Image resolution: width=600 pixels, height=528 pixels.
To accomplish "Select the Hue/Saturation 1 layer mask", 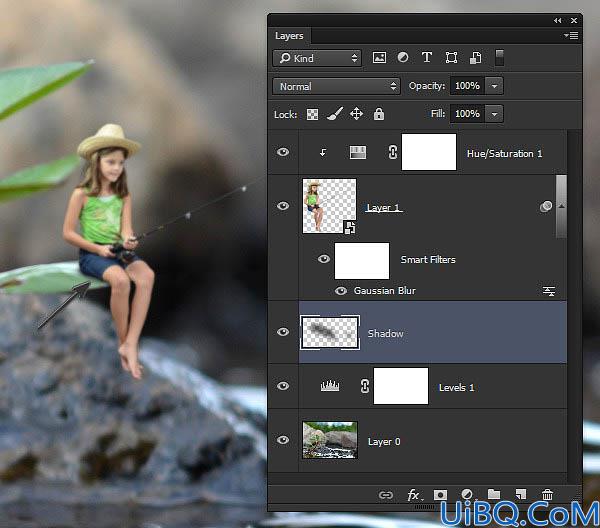I will click(429, 152).
